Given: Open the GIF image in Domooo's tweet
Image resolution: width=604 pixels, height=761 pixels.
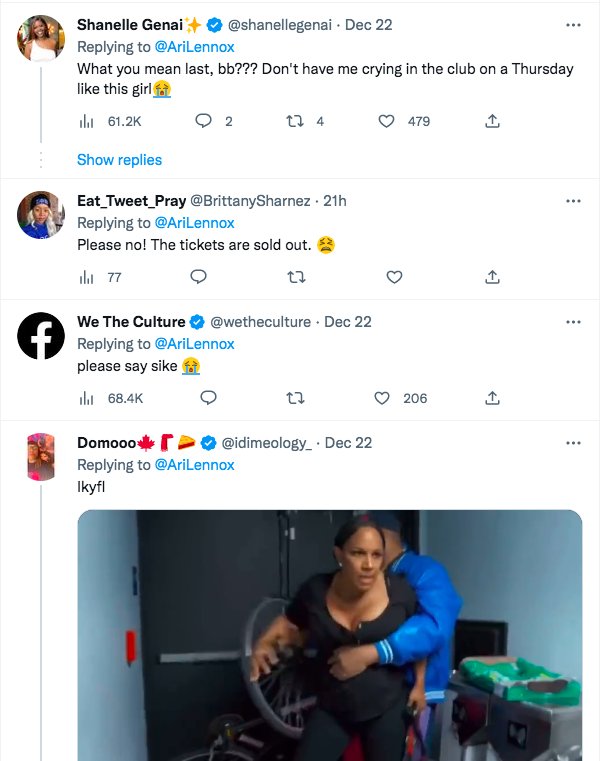Looking at the screenshot, I should (x=330, y=635).
